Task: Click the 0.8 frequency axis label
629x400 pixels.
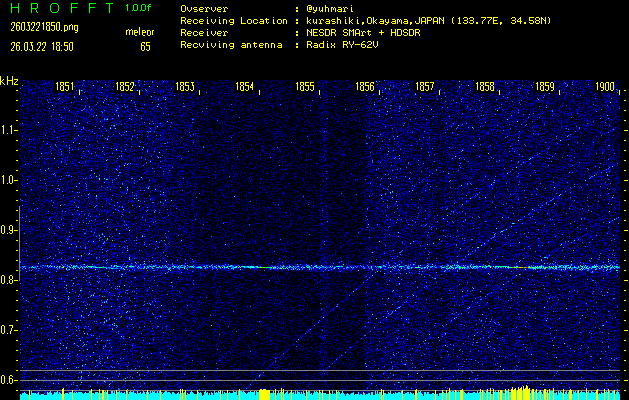Action: [9, 280]
